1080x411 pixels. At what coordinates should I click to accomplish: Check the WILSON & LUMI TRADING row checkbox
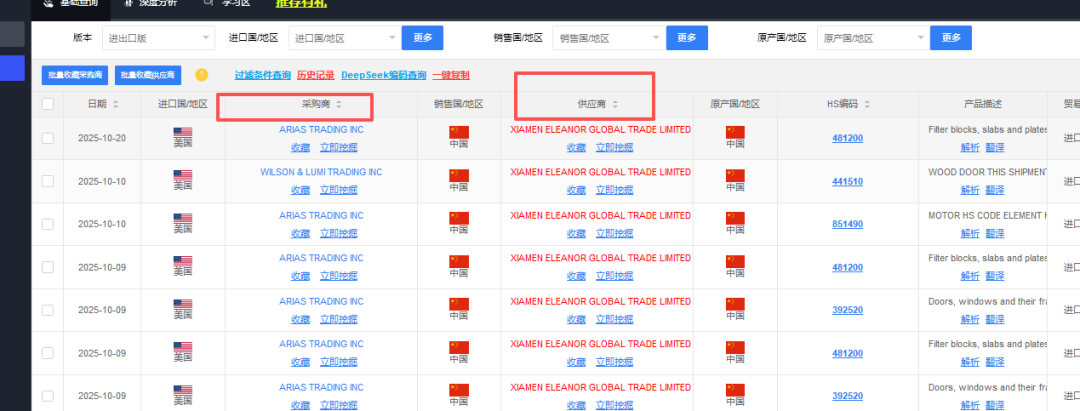click(x=48, y=181)
